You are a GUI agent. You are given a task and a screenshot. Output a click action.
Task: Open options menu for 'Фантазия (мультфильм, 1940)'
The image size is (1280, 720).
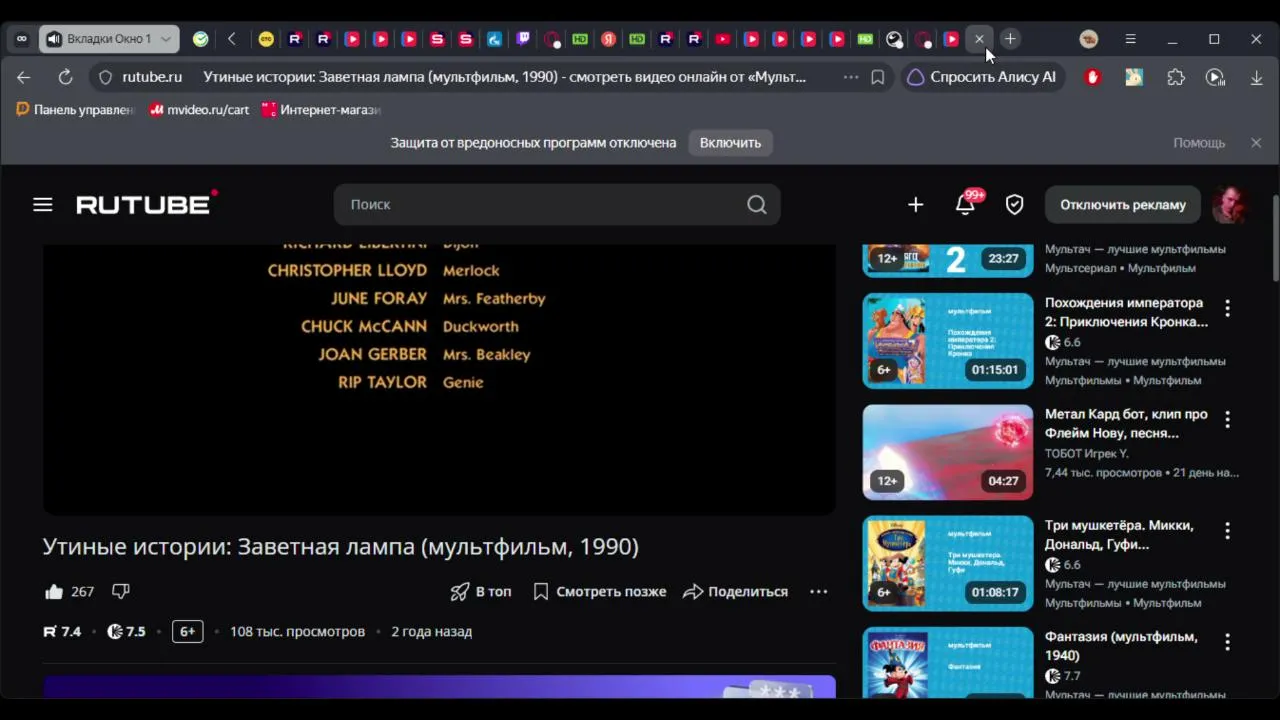click(x=1227, y=642)
